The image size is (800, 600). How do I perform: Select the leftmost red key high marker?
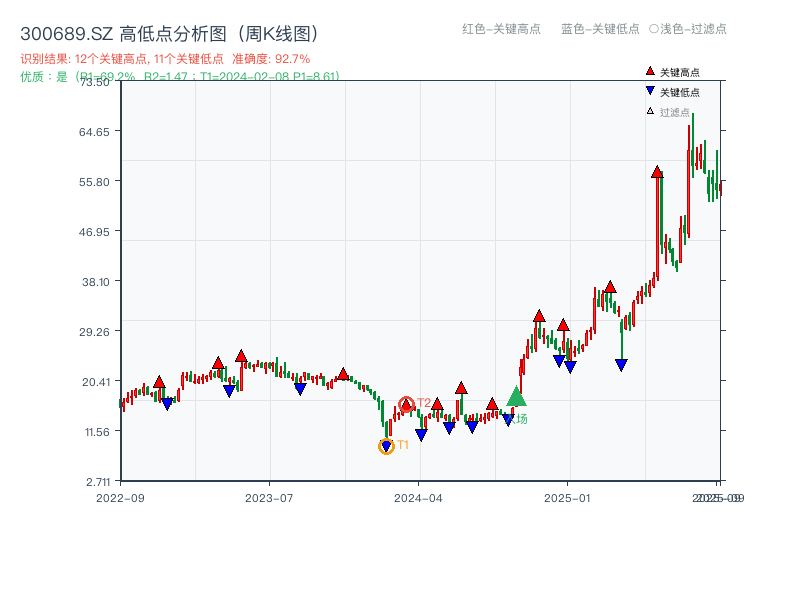point(159,382)
